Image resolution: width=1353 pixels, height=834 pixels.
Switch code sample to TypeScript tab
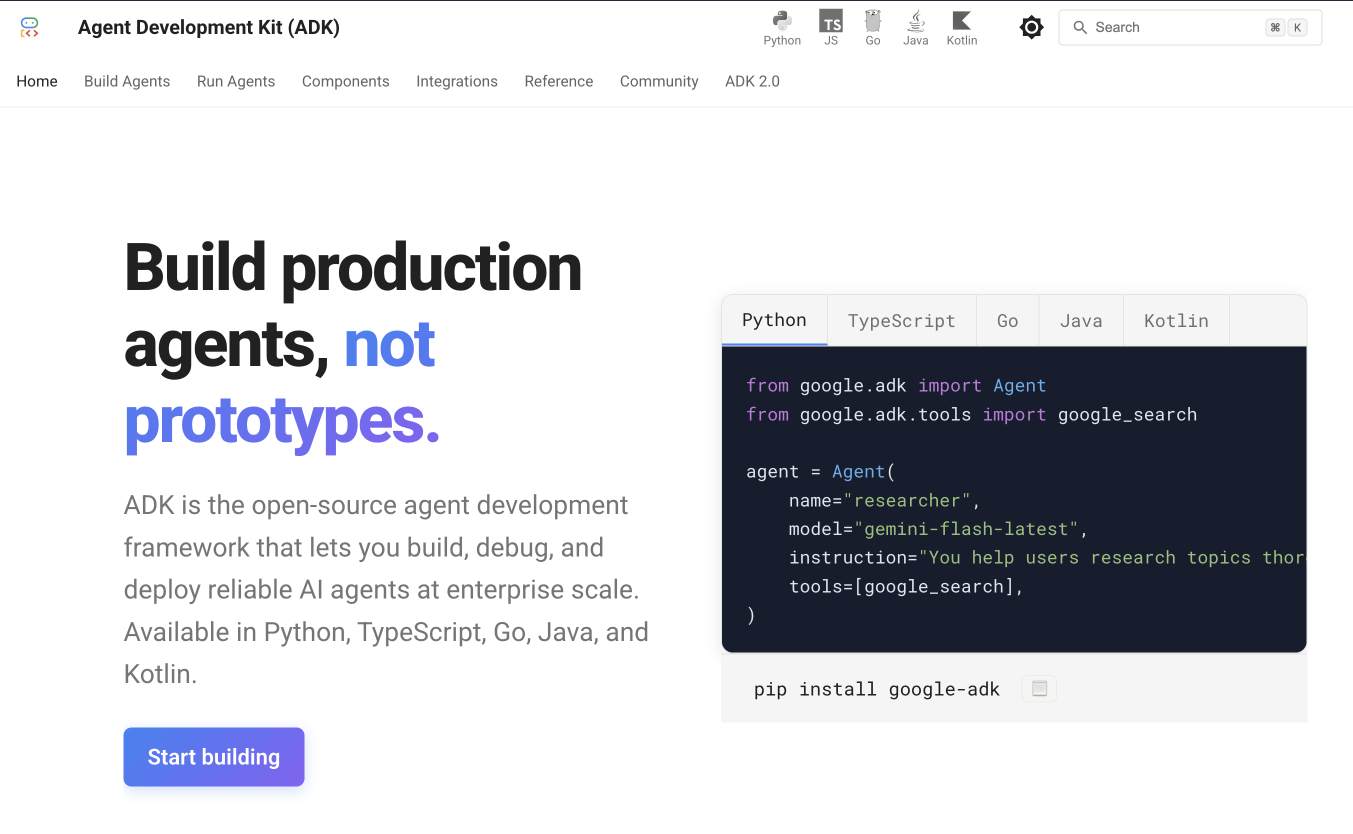pos(902,321)
